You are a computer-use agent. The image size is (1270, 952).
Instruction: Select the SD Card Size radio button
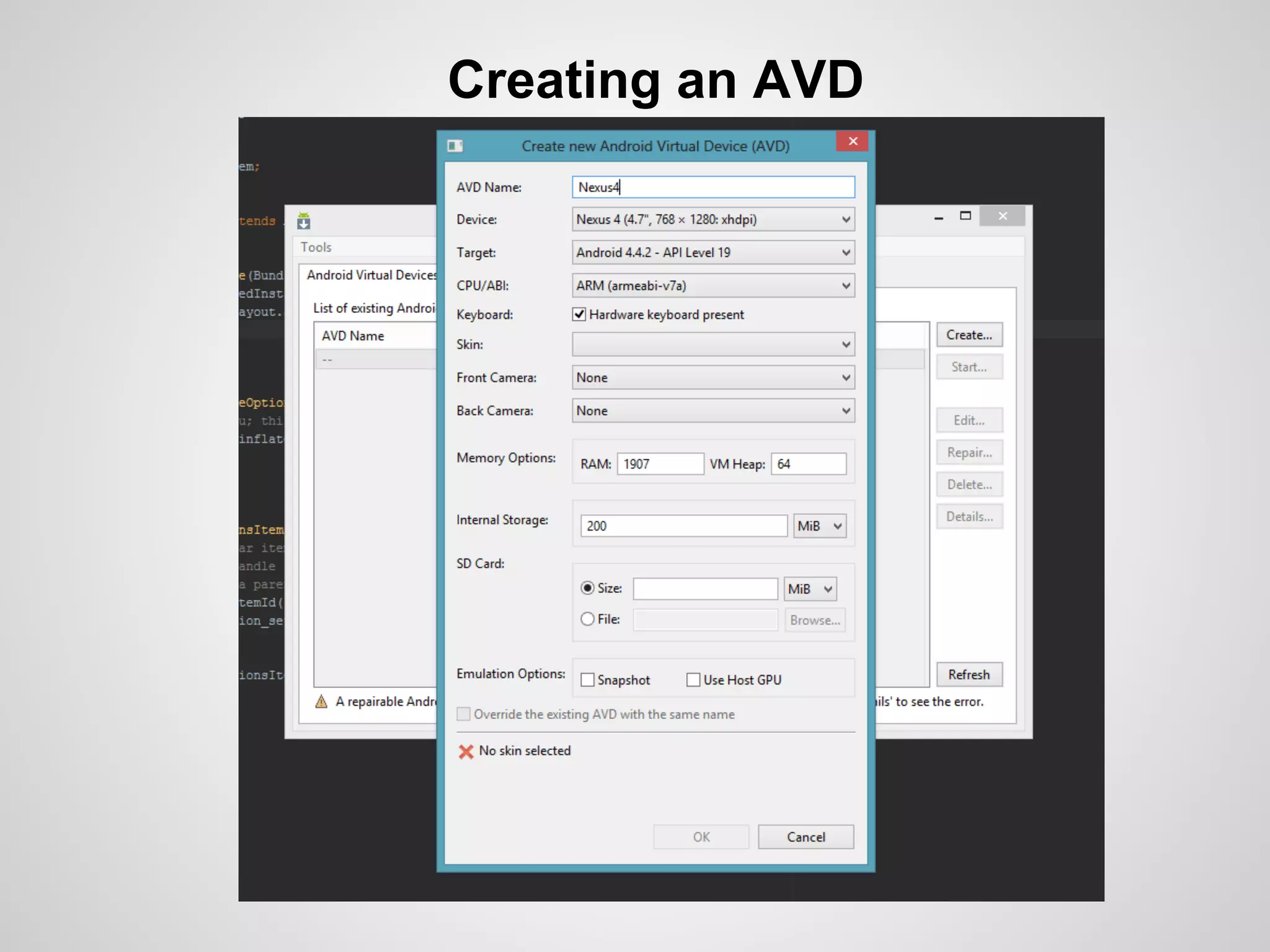pos(587,588)
